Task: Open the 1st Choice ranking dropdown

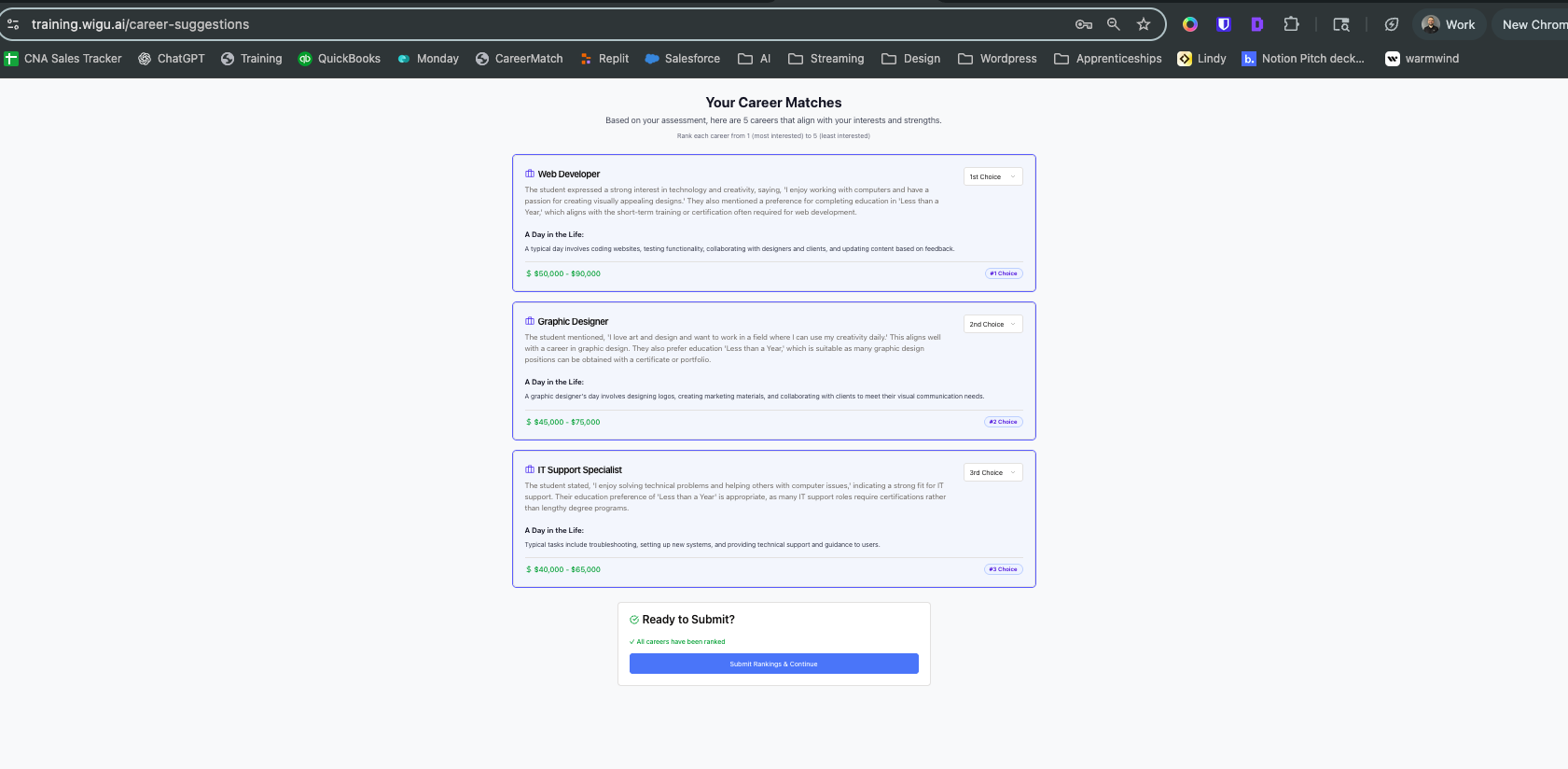Action: click(x=992, y=176)
